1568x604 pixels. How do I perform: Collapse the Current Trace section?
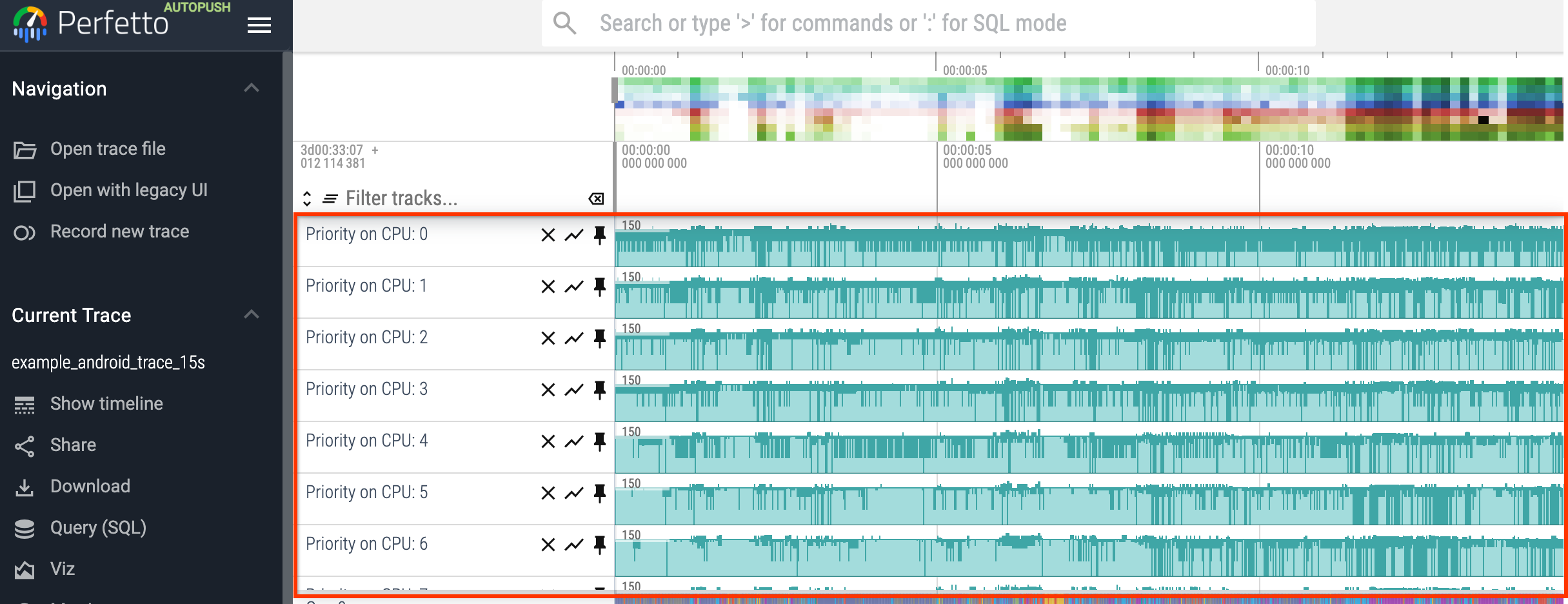[x=252, y=315]
